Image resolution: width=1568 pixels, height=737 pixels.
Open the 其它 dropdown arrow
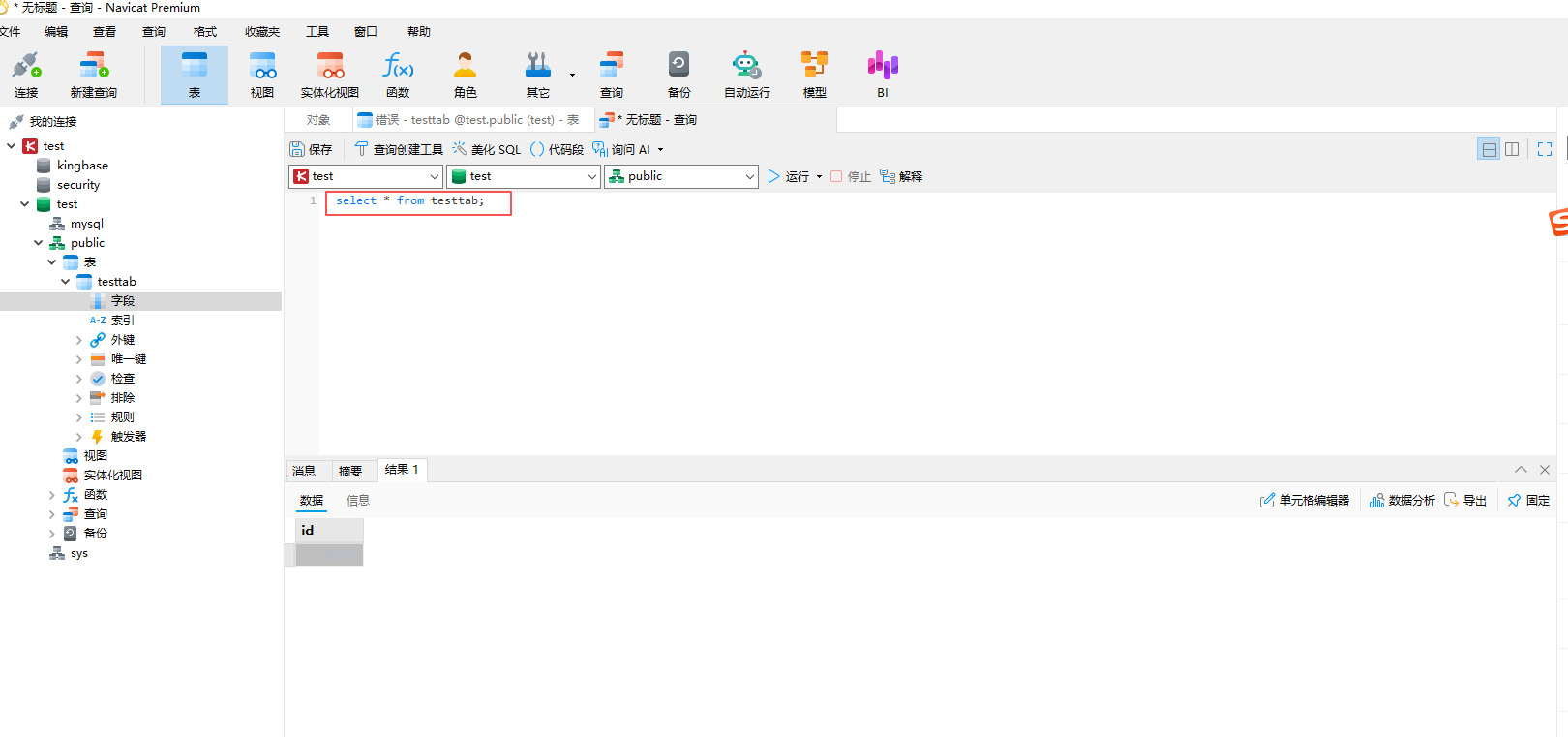[572, 75]
